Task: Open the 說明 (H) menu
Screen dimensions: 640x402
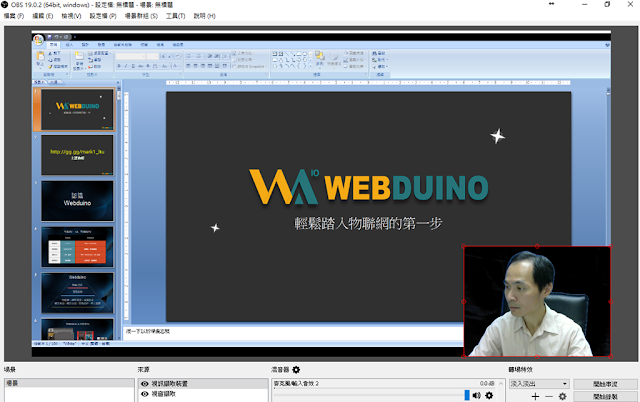Action: point(204,16)
